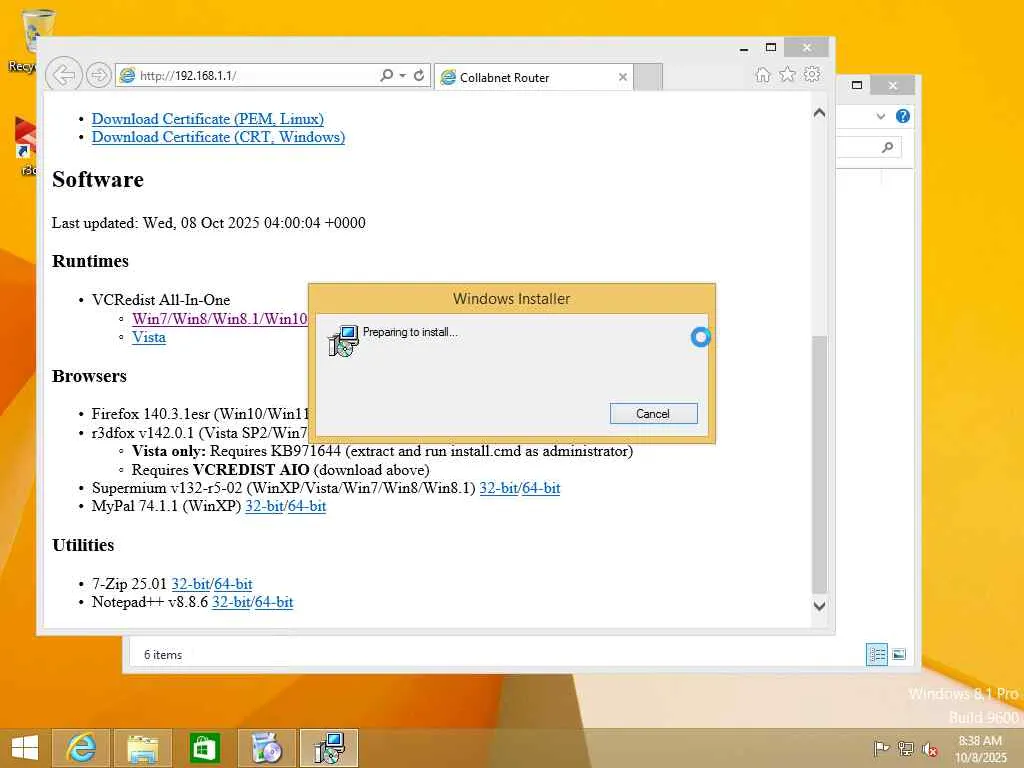Click the page scrollbar up arrow

(x=820, y=113)
